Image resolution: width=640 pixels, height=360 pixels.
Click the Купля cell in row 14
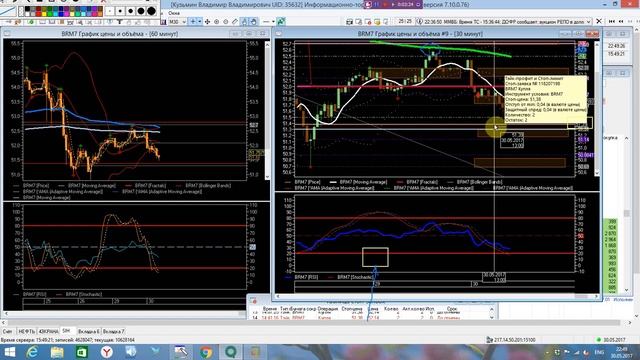coord(324,317)
